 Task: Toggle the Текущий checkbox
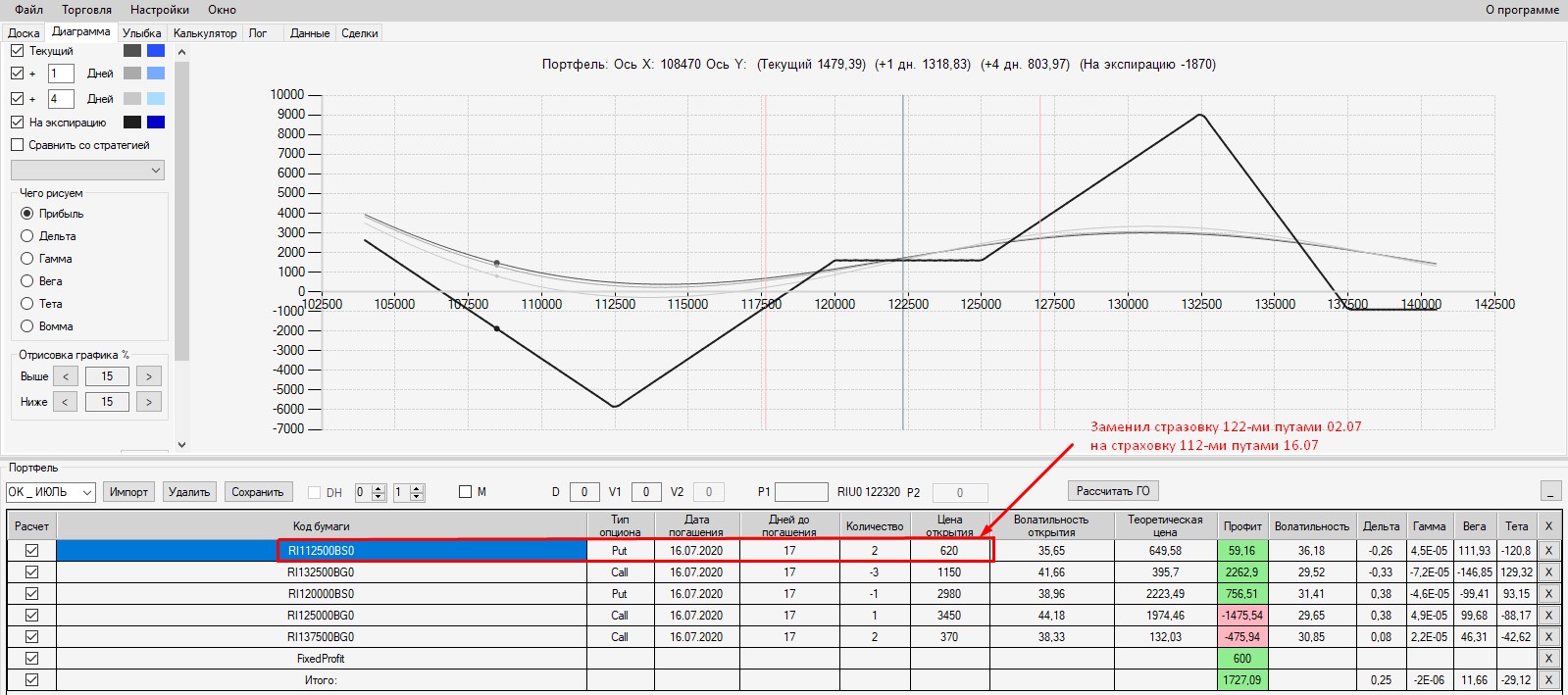point(17,50)
